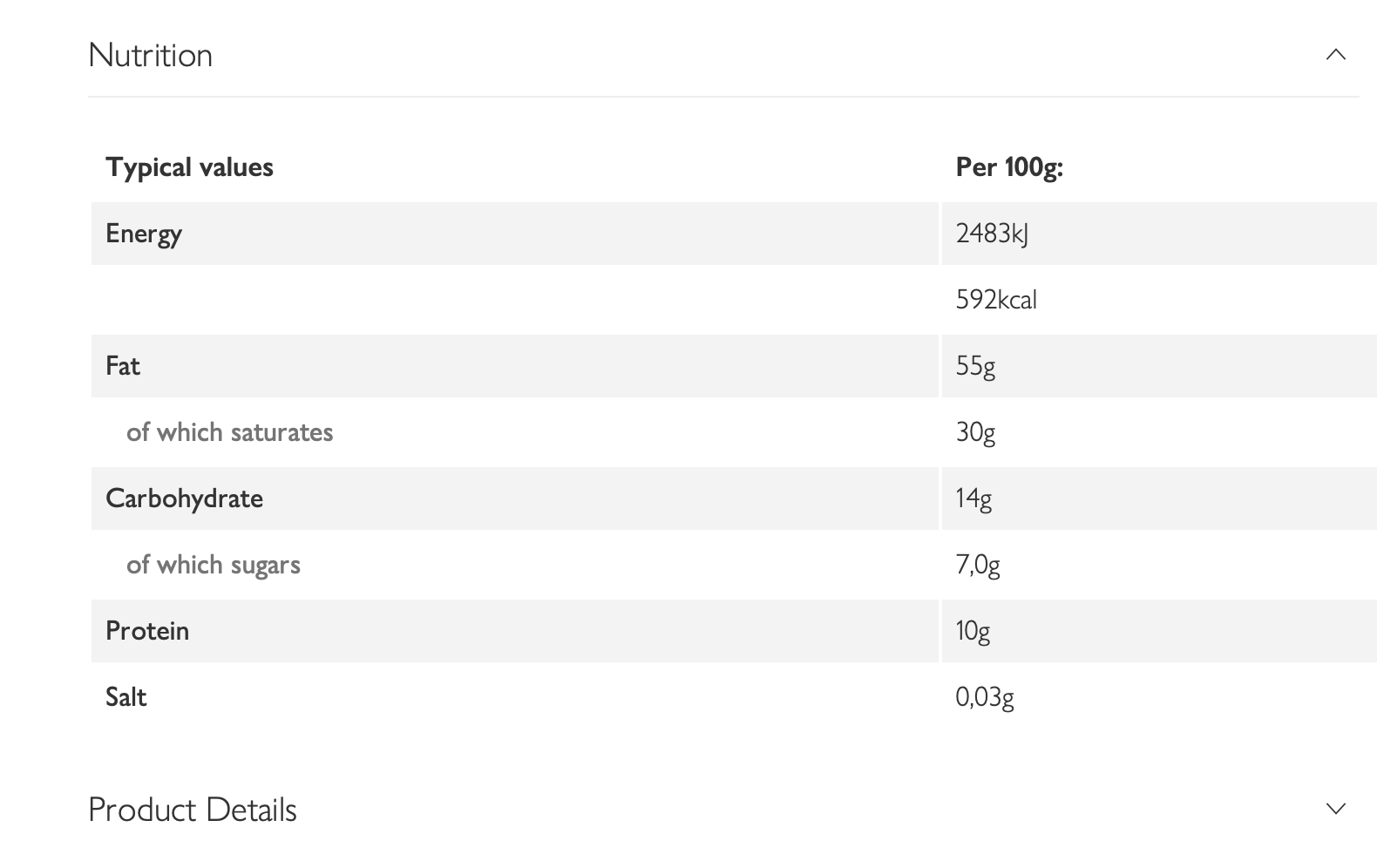Click the Nutrition section heading
This screenshot has width=1377, height=868.
click(151, 55)
